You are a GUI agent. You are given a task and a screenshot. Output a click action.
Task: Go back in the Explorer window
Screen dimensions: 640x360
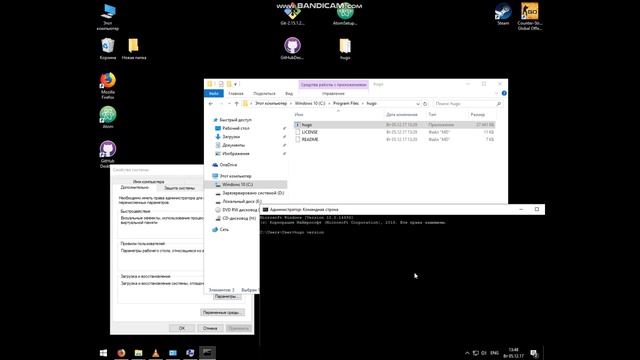click(x=211, y=104)
